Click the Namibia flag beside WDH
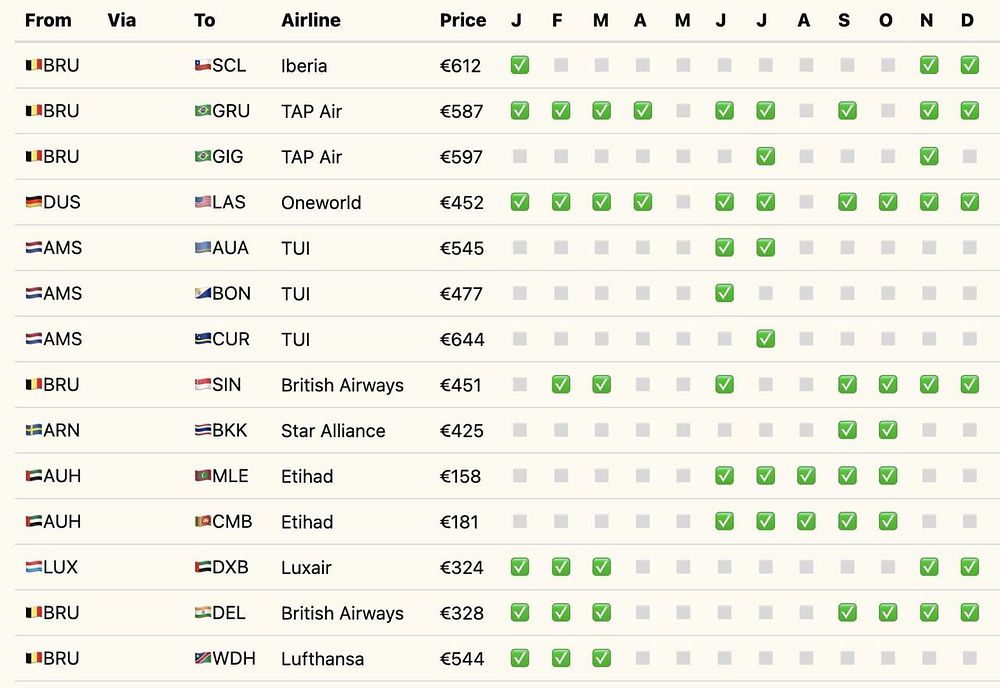The width and height of the screenshot is (1000, 688). (202, 659)
